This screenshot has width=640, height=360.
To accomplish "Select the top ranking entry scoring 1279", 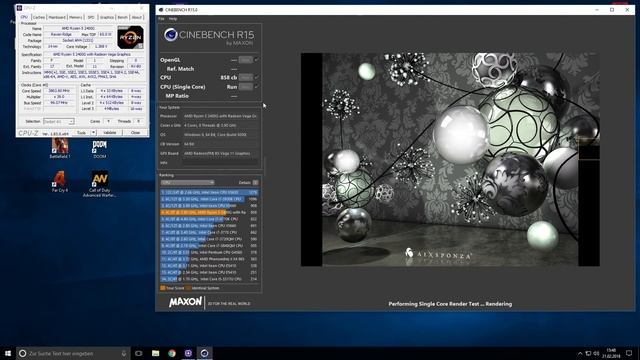I will click(x=209, y=192).
